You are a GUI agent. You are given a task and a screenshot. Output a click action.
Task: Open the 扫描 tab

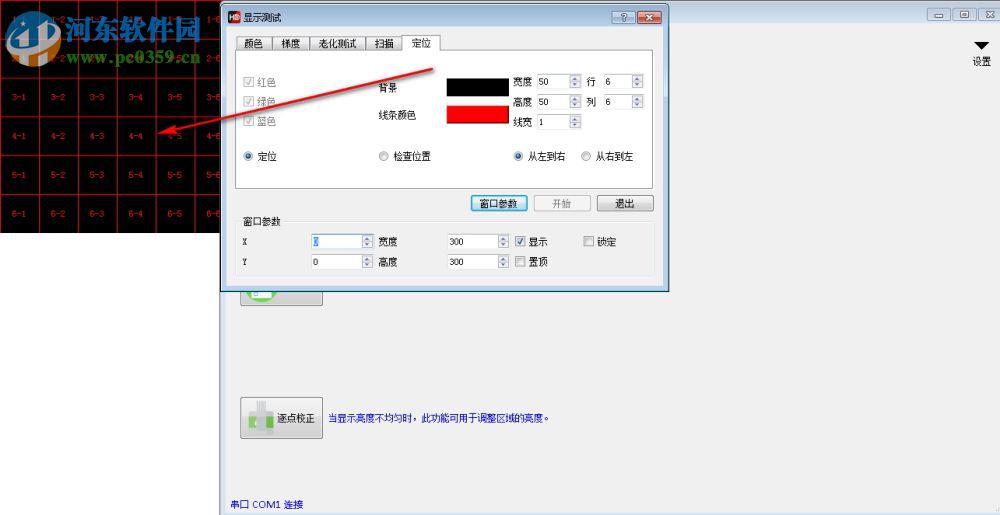click(x=384, y=43)
